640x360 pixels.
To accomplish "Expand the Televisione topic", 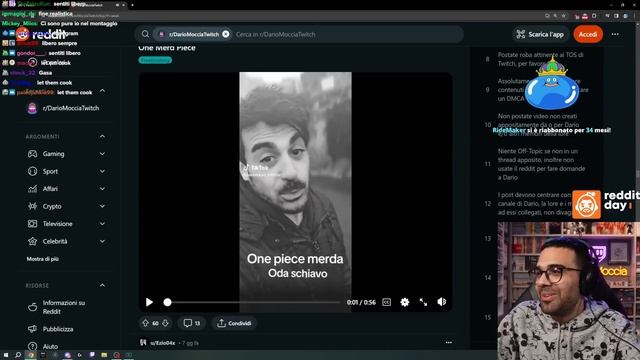I will (102, 224).
